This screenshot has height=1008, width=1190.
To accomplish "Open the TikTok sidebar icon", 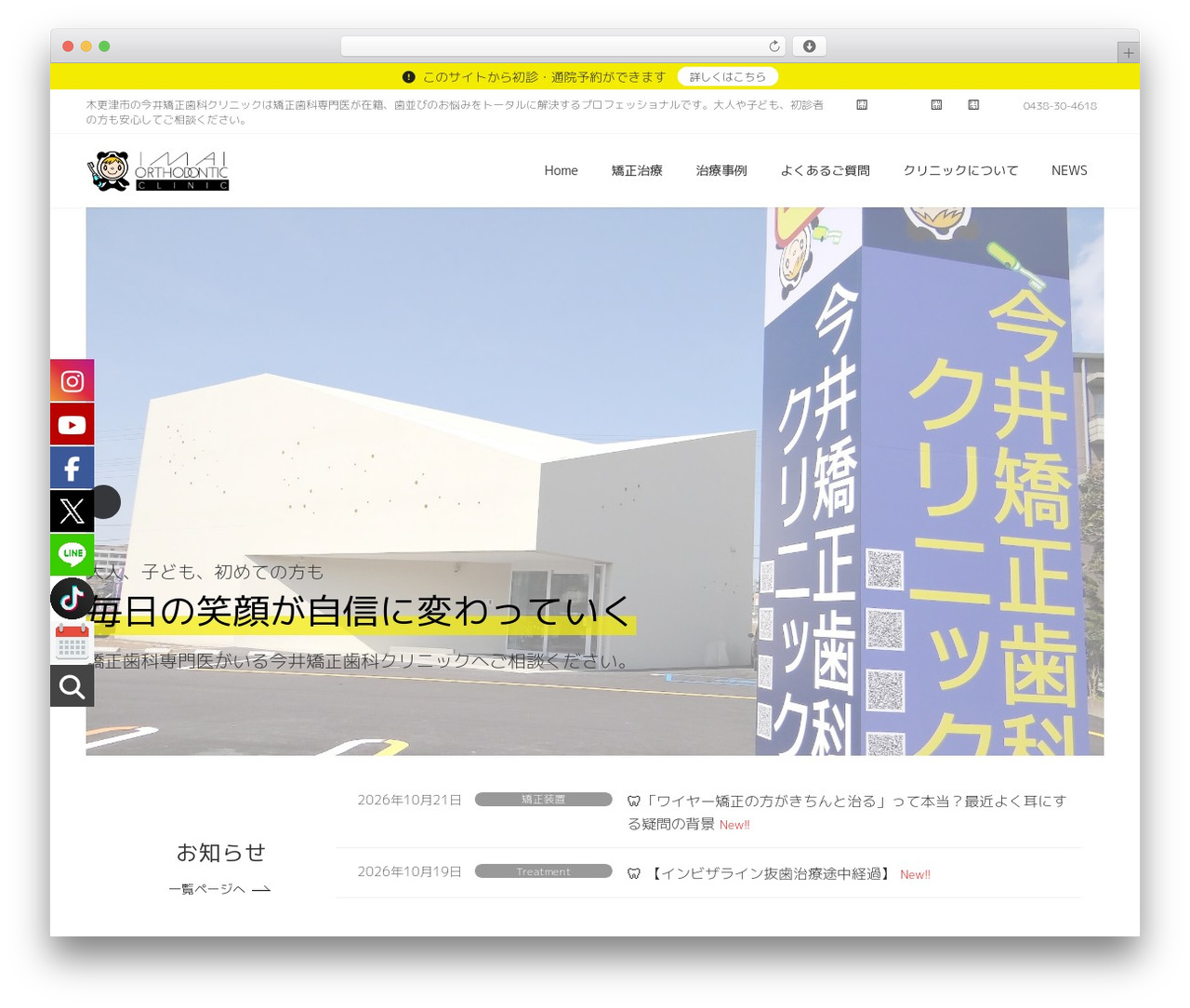I will [72, 598].
